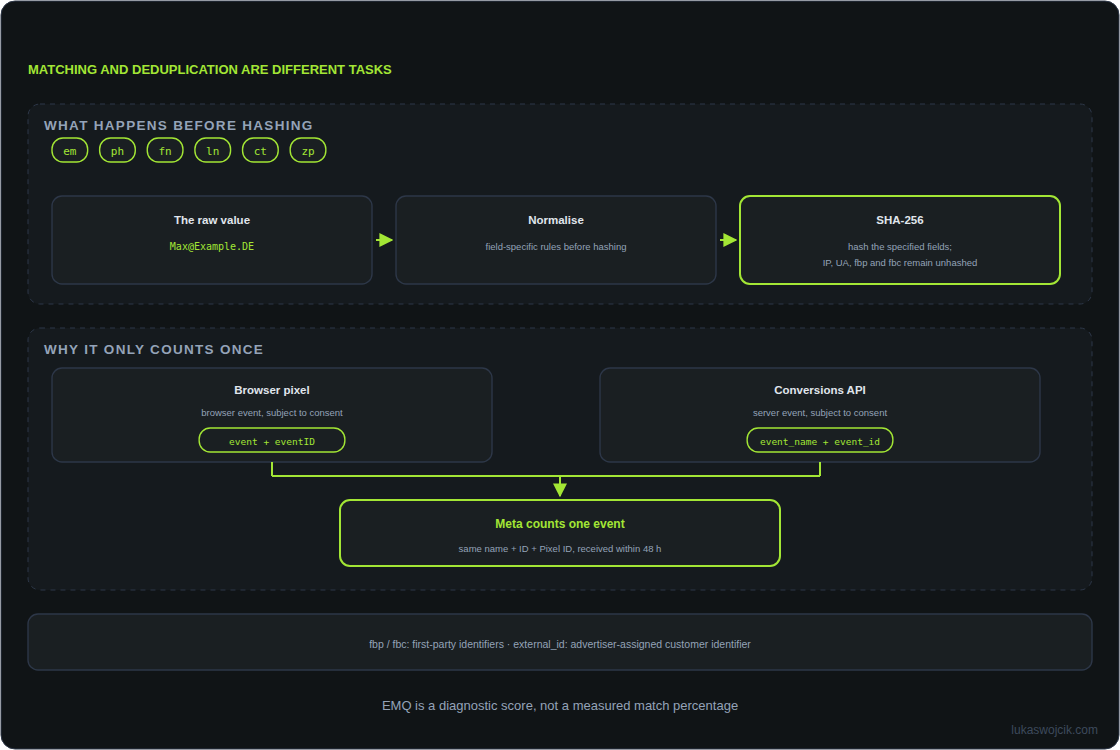Click the "fbp / fbc: first-party identifiers" note
This screenshot has height=750, width=1120.
point(560,644)
